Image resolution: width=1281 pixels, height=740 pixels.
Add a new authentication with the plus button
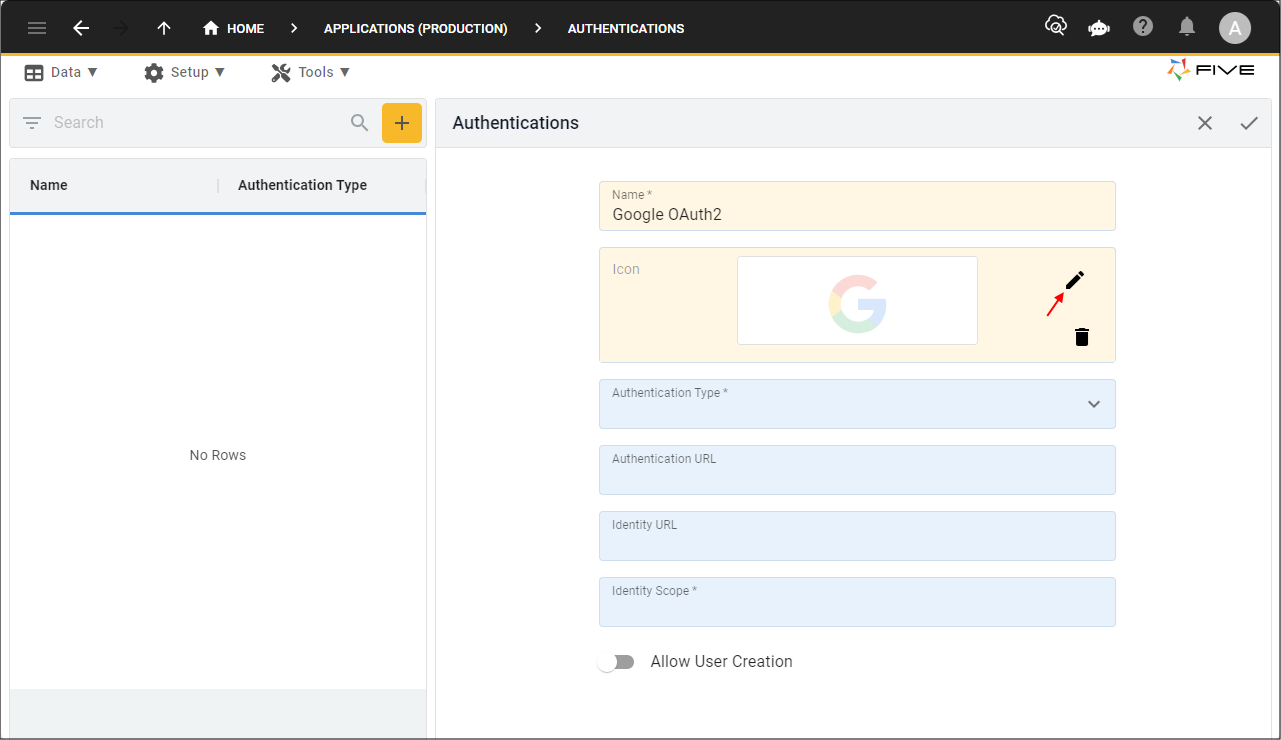point(402,123)
